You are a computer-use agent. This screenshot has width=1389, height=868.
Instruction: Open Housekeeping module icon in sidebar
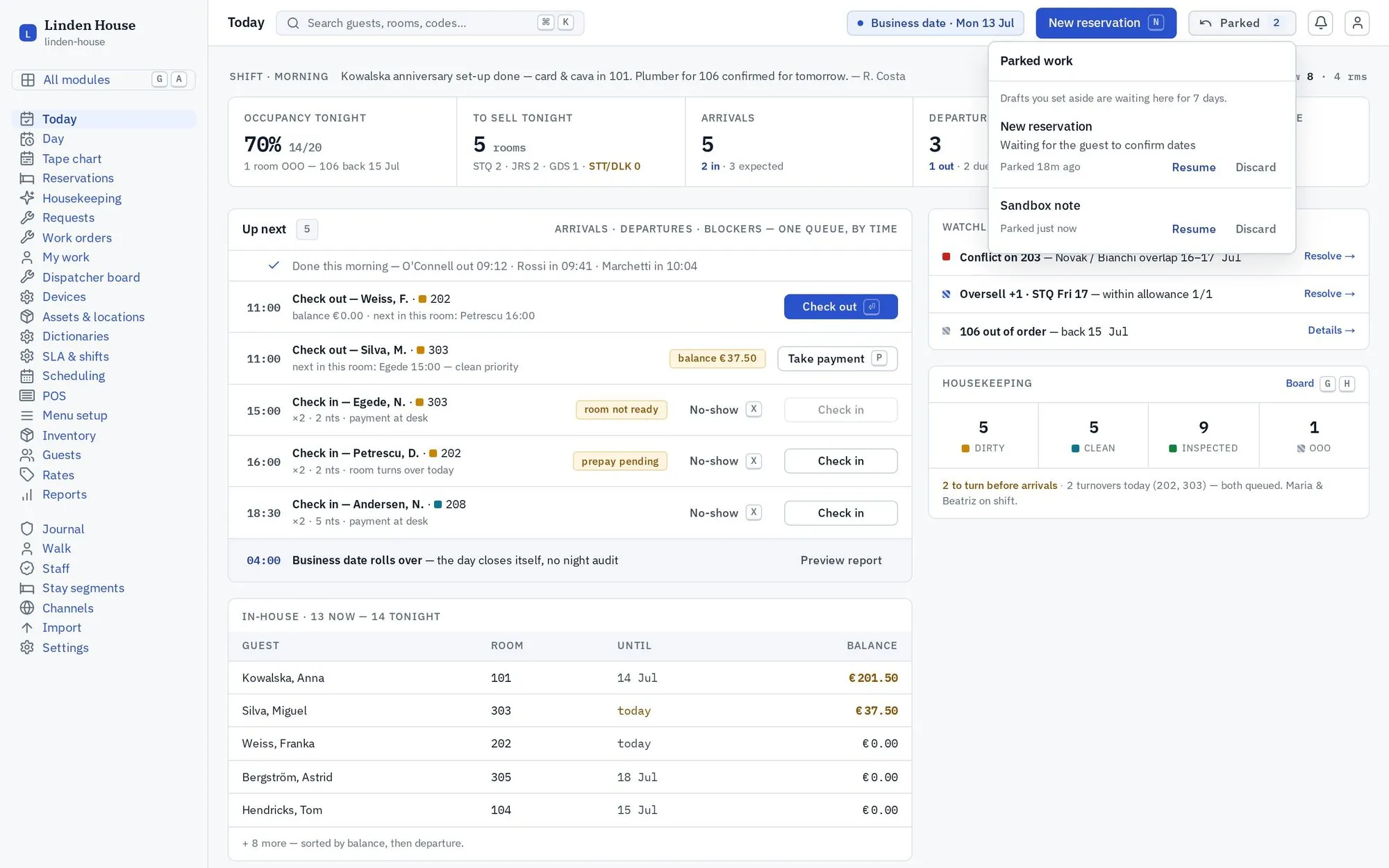(27, 198)
